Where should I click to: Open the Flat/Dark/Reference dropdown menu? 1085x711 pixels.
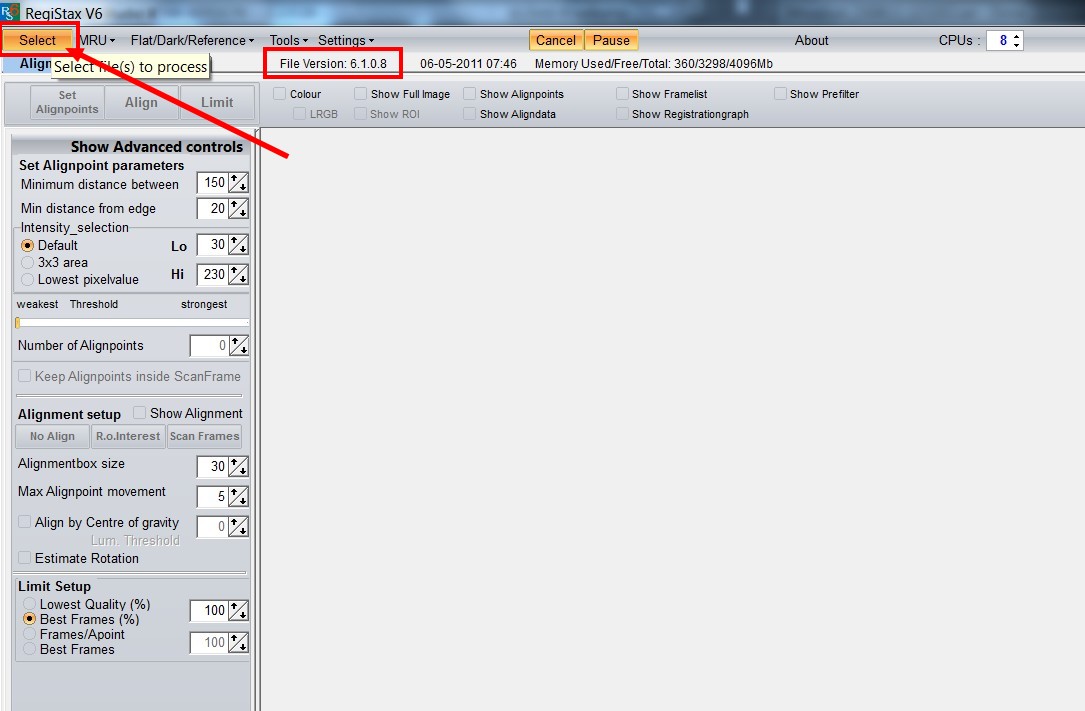pyautogui.click(x=192, y=40)
